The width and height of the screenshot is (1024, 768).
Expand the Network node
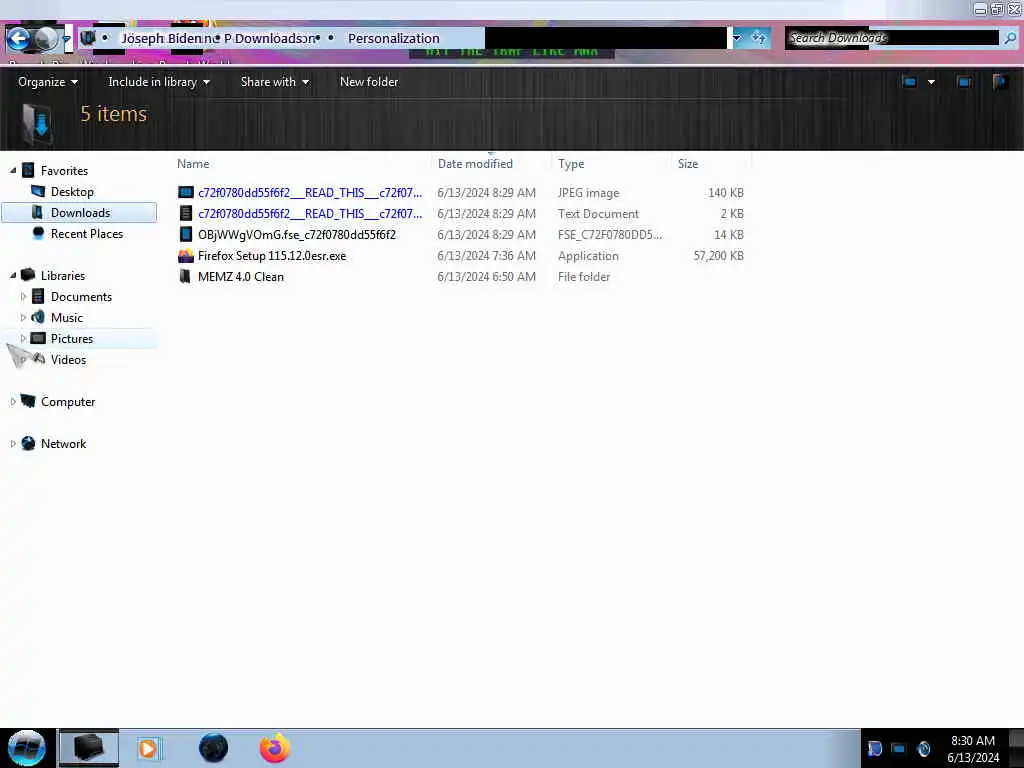pyautogui.click(x=13, y=443)
